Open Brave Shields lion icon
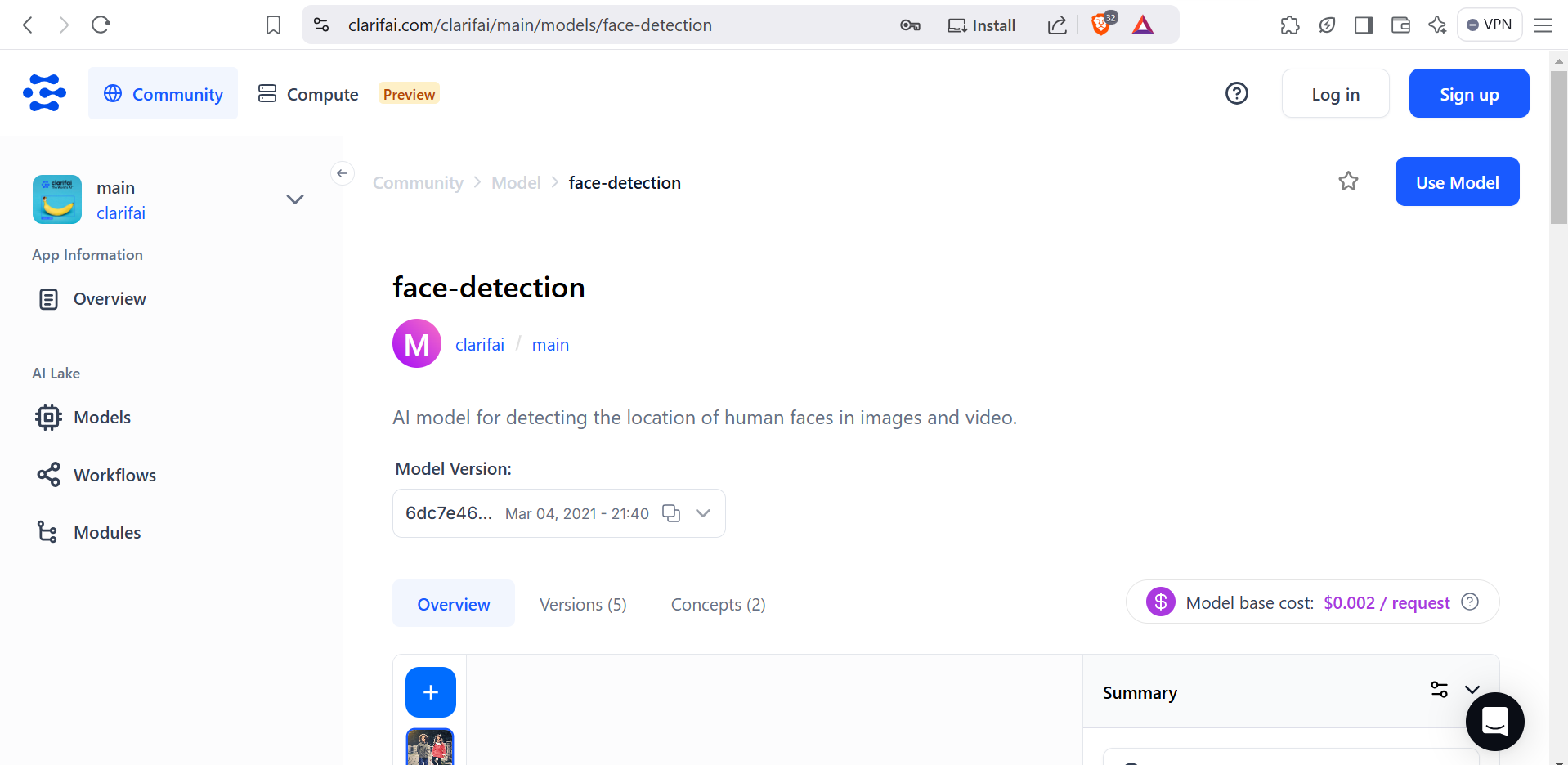The image size is (1568, 765). point(1101,25)
